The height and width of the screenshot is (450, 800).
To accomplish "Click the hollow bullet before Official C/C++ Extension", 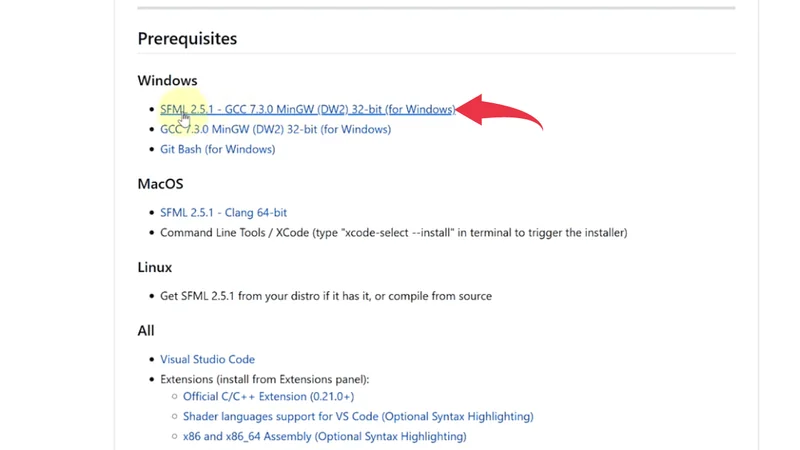I will coord(173,398).
